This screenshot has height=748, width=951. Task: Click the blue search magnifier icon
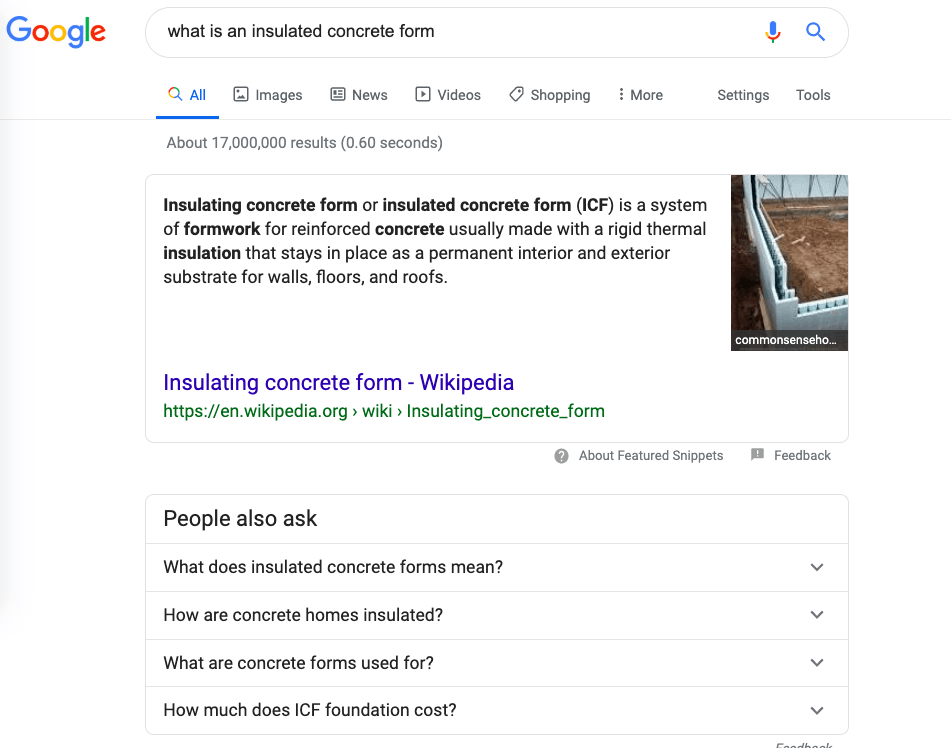[x=816, y=32]
